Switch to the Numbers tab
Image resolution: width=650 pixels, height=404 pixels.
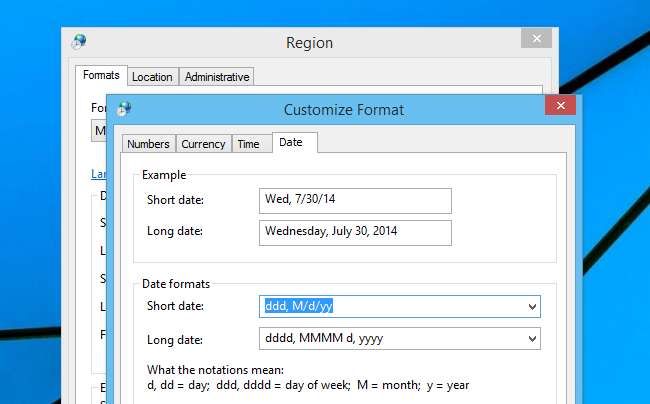pyautogui.click(x=148, y=144)
